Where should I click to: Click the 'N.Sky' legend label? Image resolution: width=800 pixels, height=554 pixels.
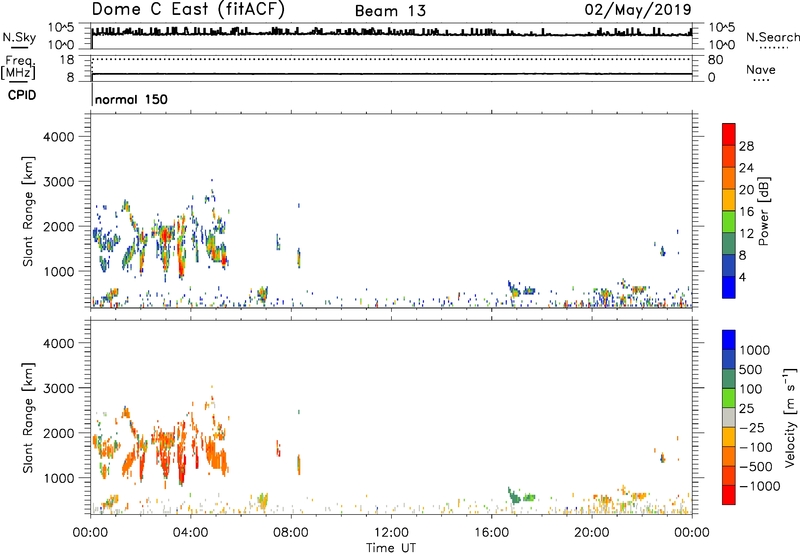(19, 37)
